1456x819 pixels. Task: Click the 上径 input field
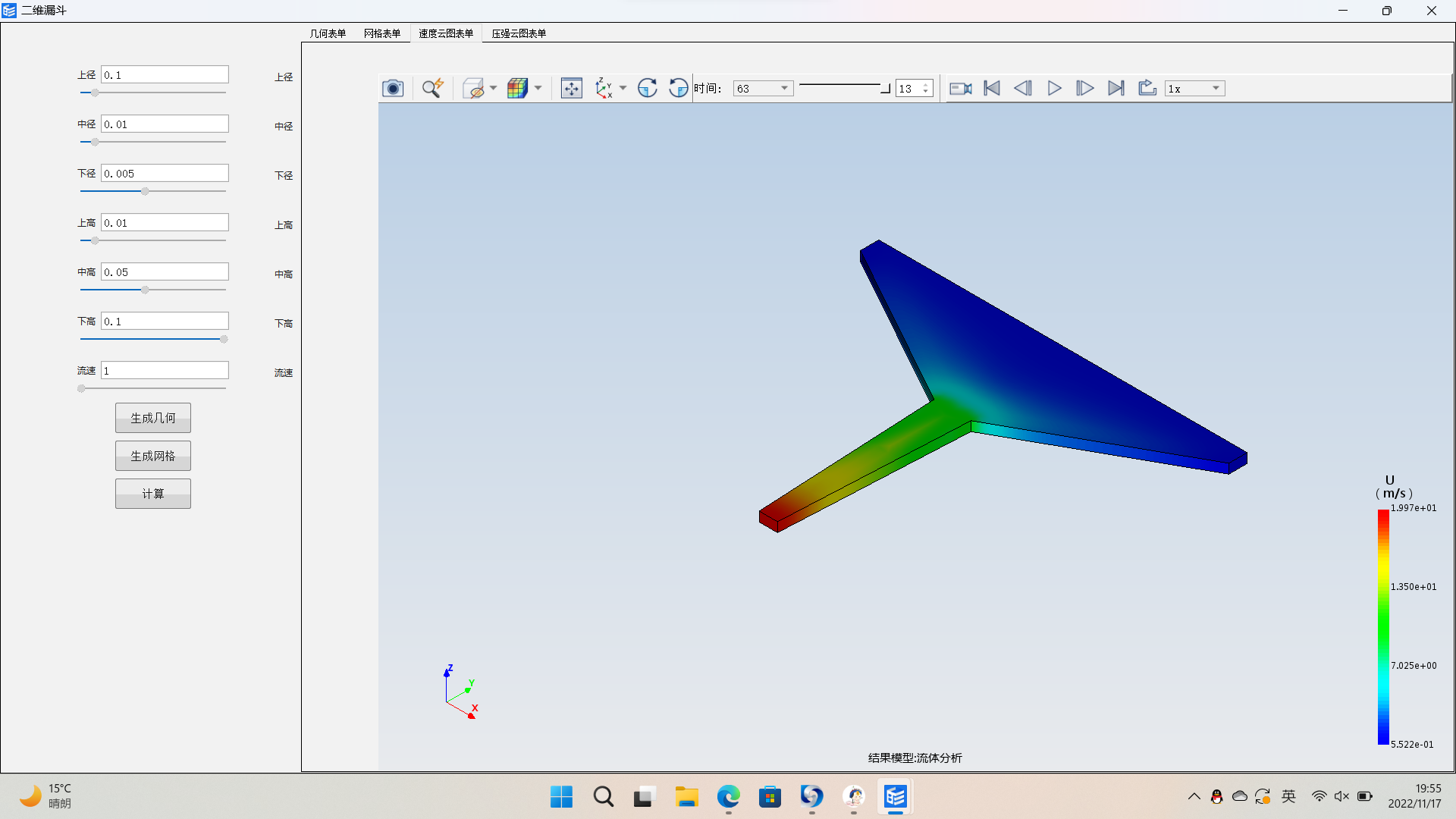point(165,74)
